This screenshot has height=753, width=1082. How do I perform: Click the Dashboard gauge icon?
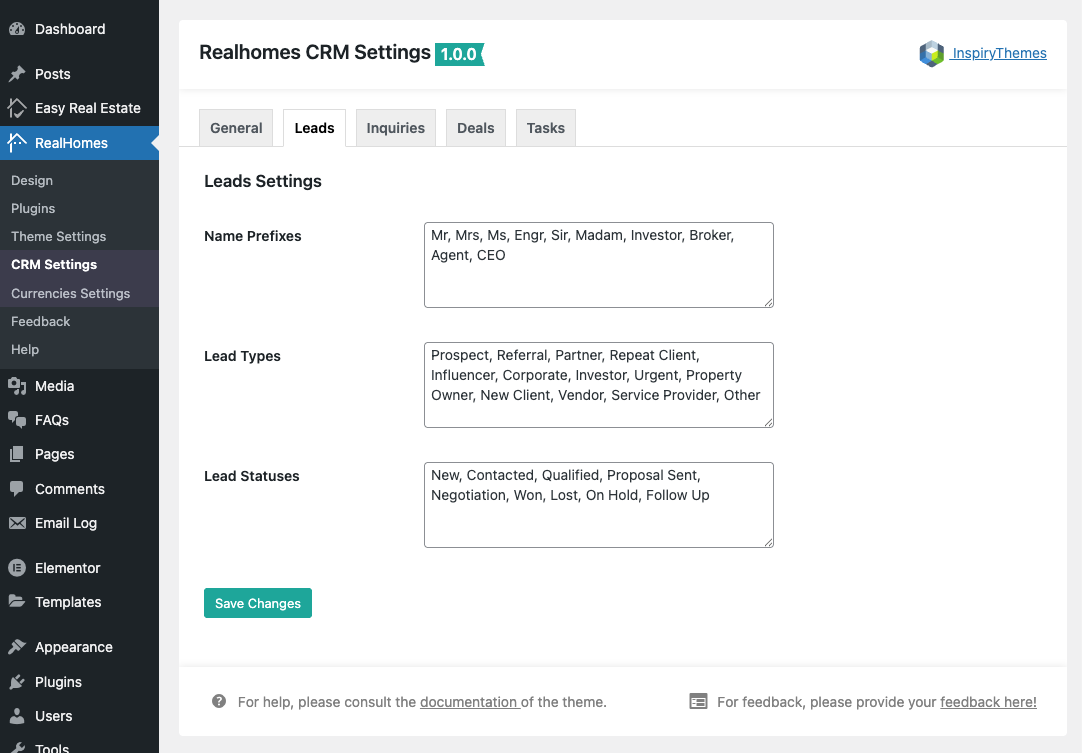tap(17, 29)
